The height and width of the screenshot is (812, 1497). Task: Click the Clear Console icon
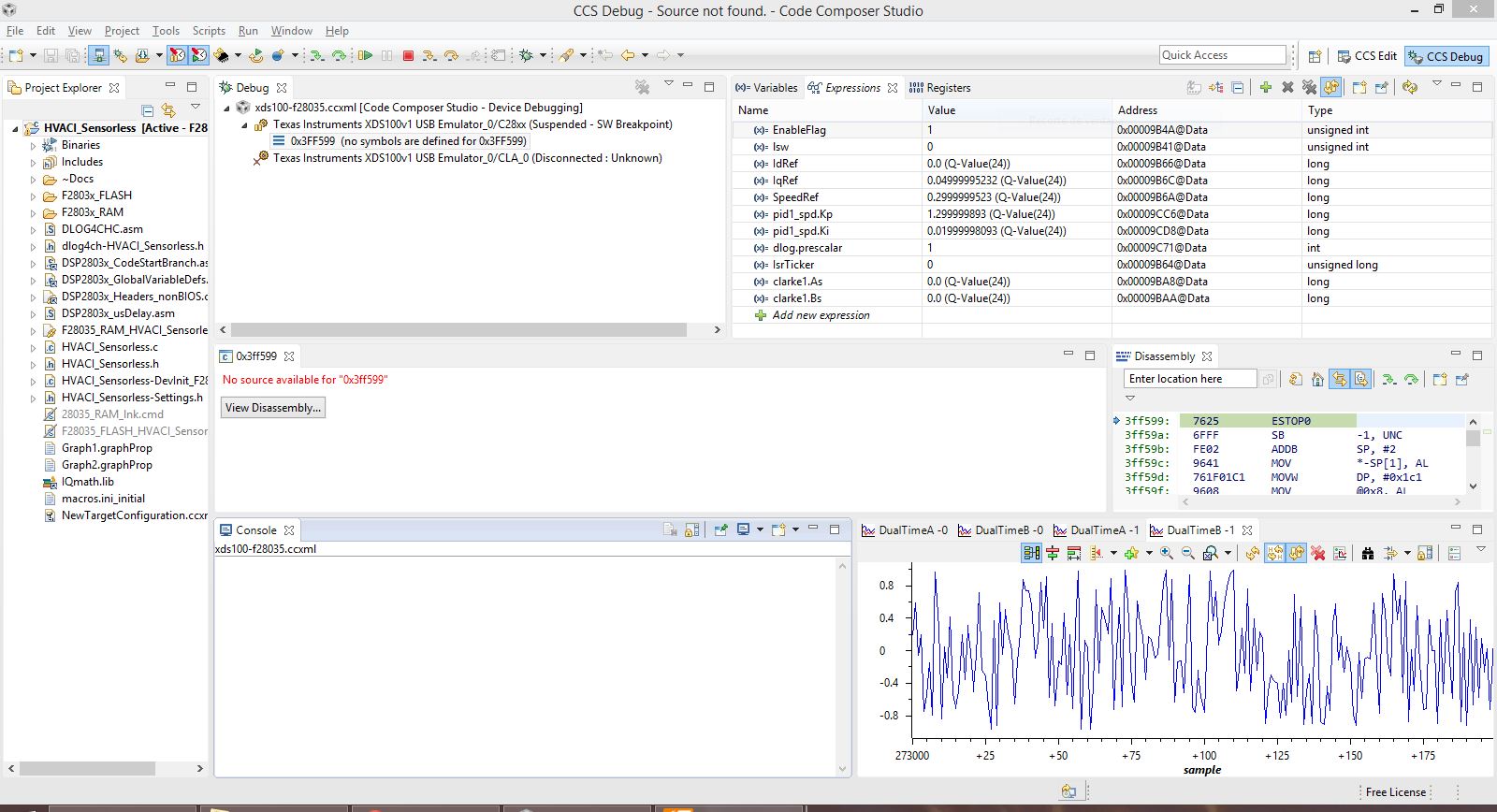(670, 529)
